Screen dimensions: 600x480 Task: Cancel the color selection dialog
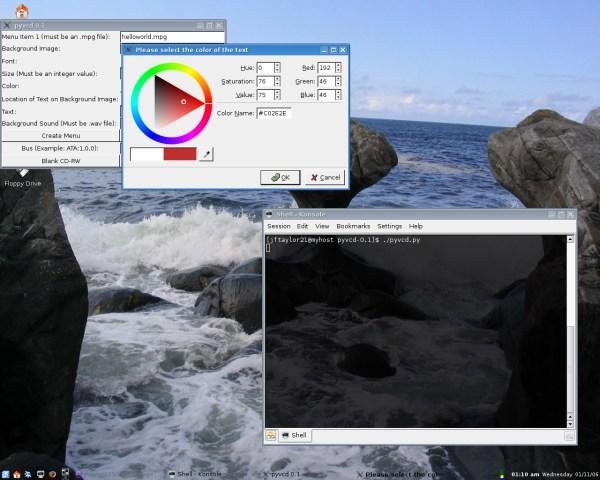[325, 177]
